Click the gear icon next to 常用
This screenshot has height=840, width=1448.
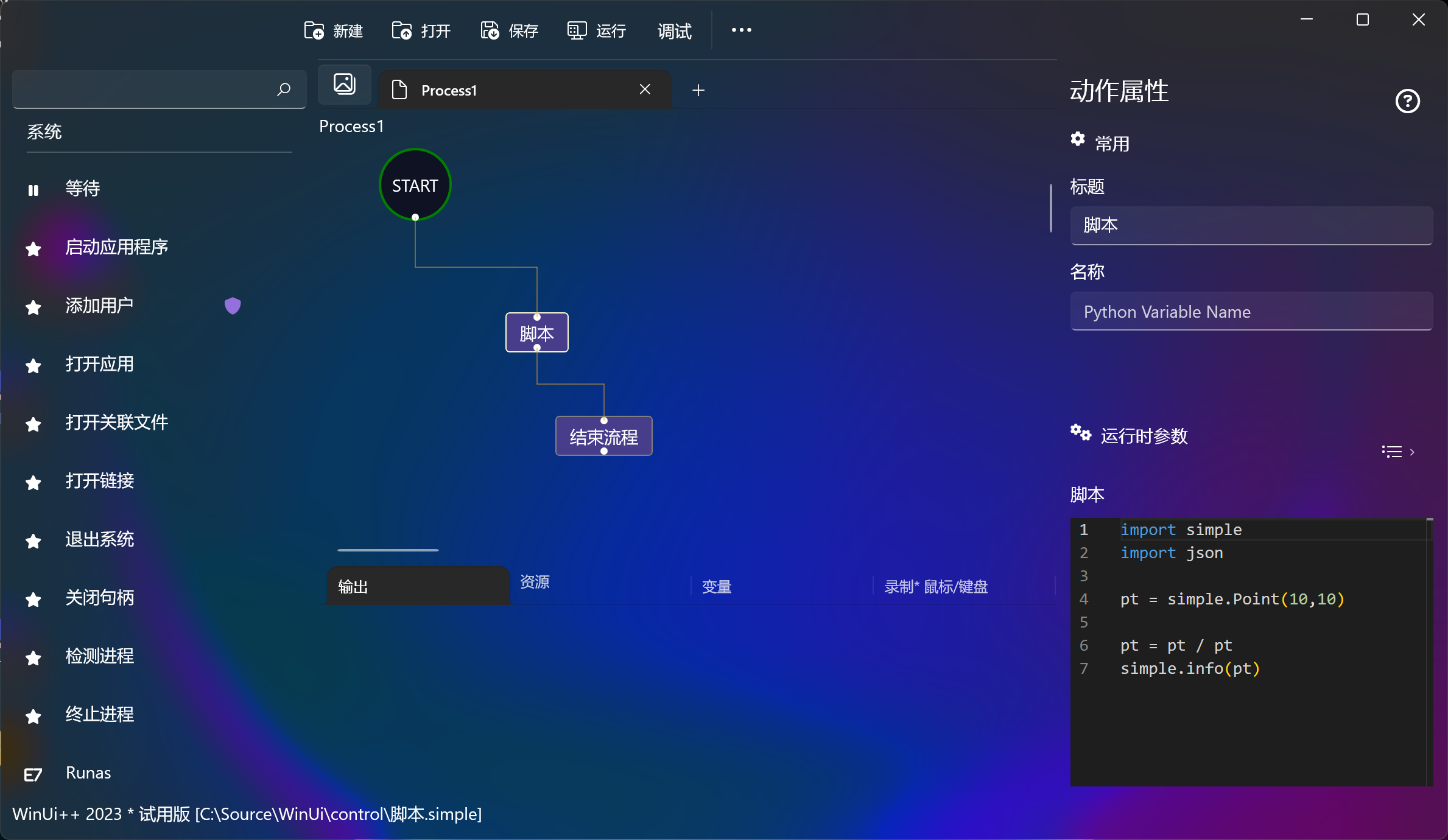point(1078,139)
